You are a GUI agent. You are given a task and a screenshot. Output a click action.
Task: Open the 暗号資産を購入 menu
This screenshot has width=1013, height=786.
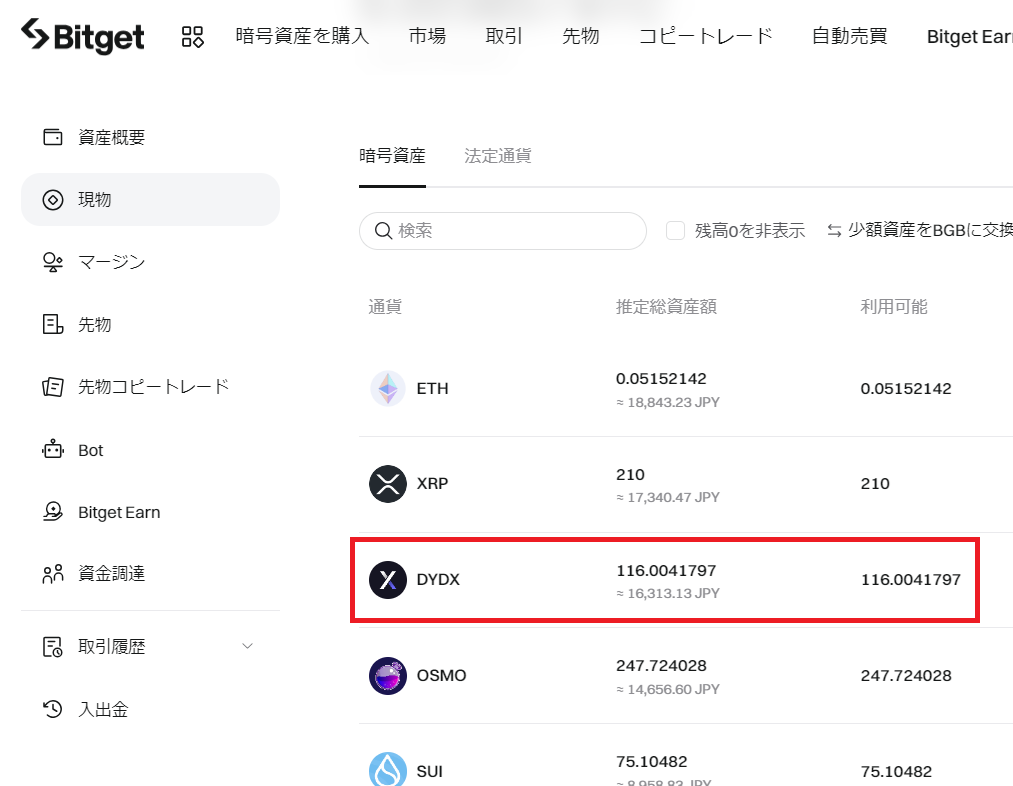pos(302,36)
